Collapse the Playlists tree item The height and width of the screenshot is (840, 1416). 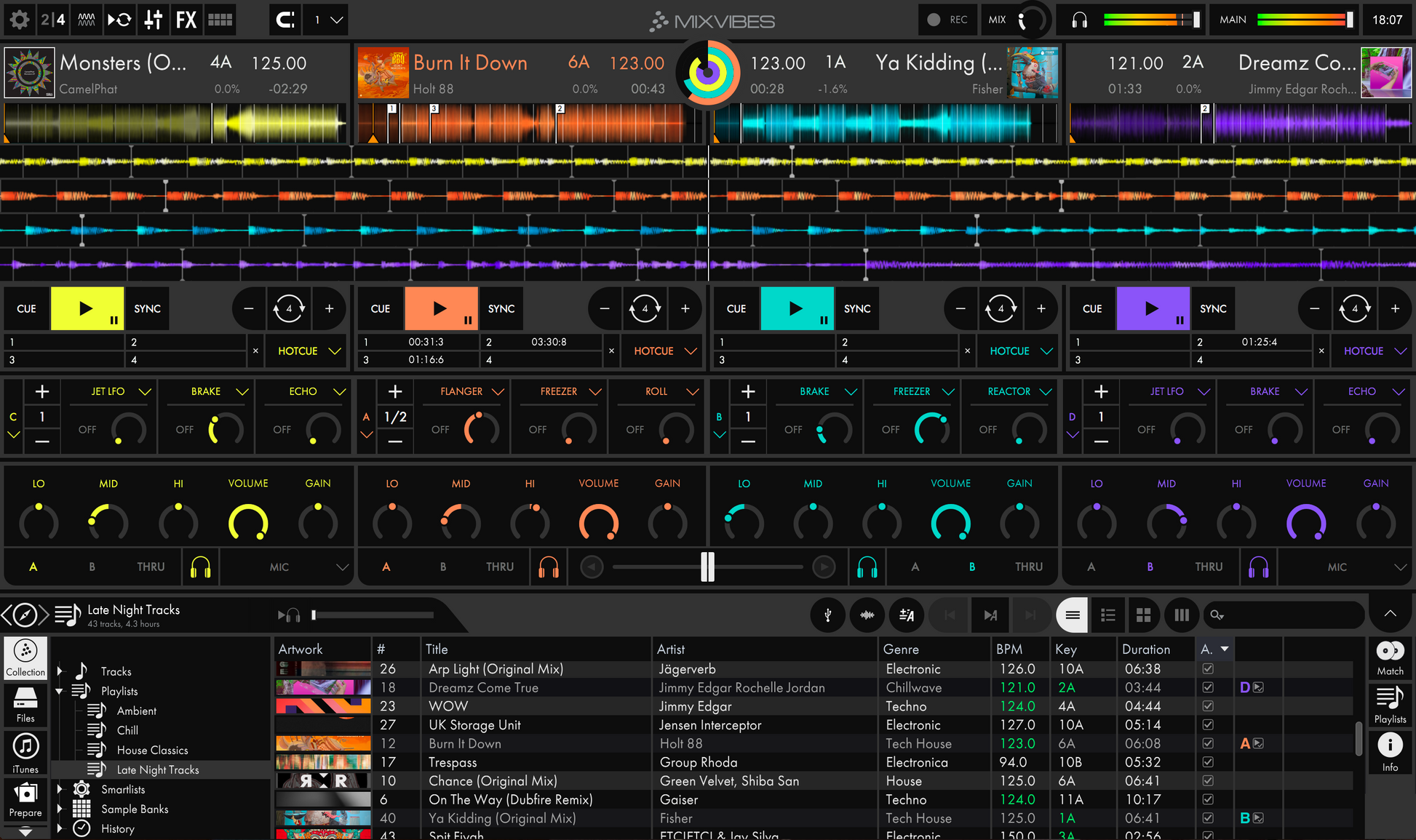pyautogui.click(x=60, y=691)
